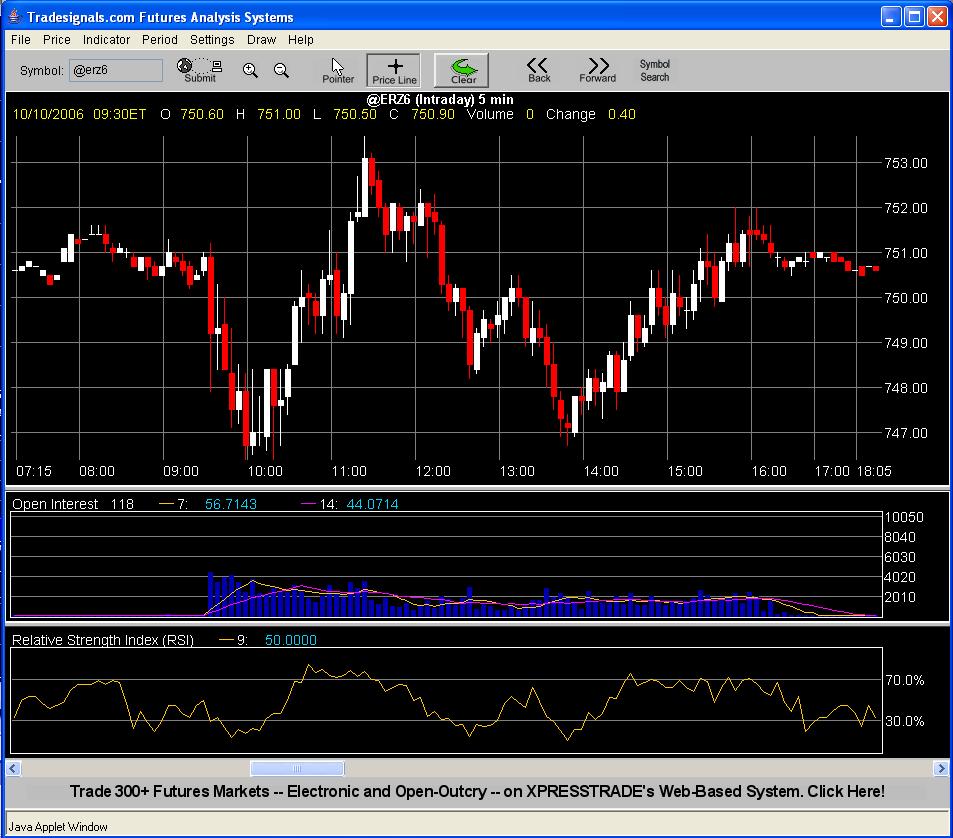The image size is (953, 838).
Task: Expand the Indicator menu
Action: coord(106,40)
